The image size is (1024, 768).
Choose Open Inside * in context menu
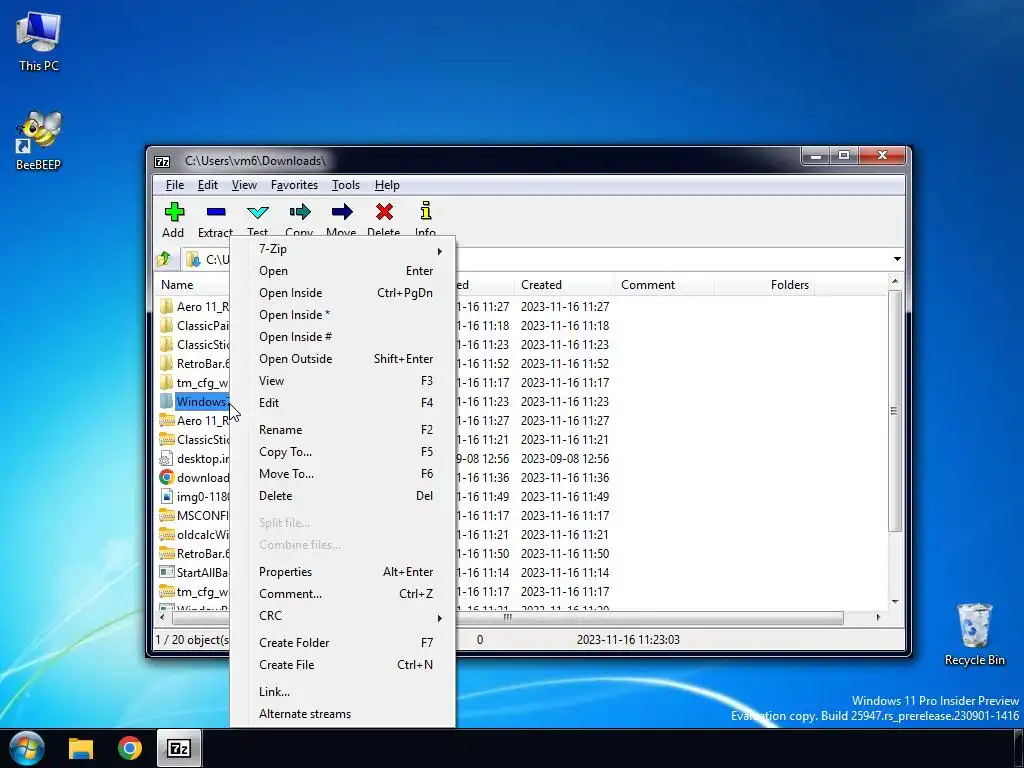(x=342, y=315)
